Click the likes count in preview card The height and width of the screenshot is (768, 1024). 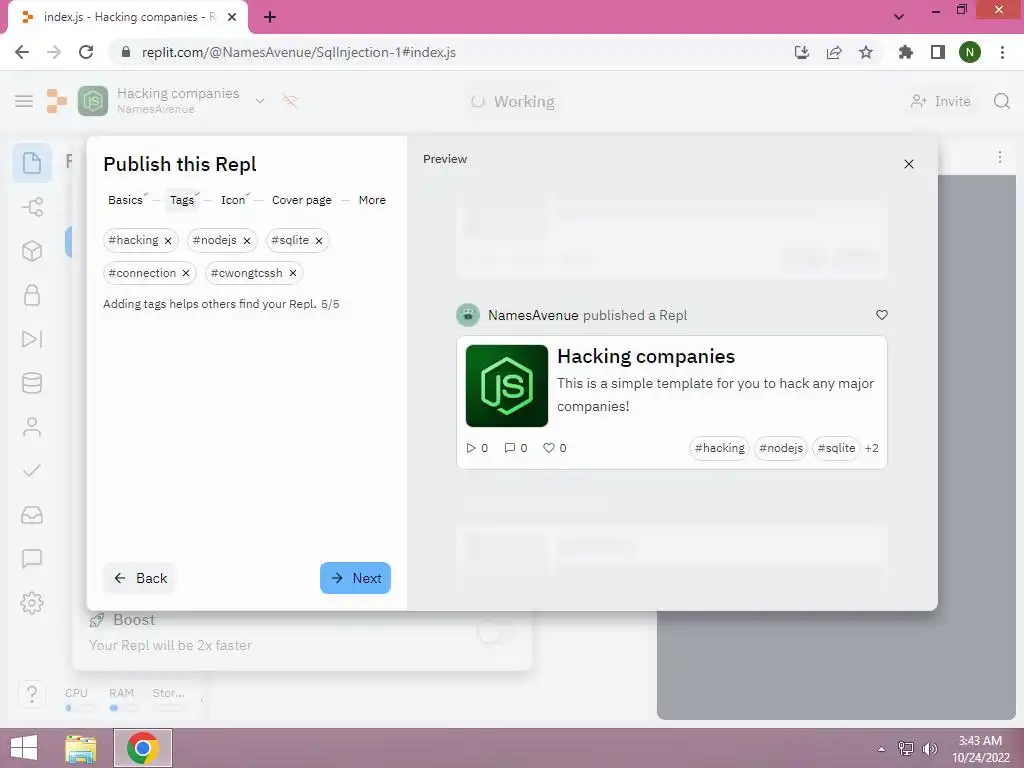[x=555, y=448]
